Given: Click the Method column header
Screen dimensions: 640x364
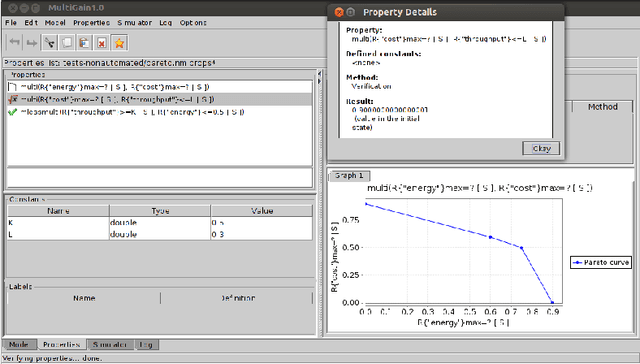Looking at the screenshot, I should coord(602,107).
